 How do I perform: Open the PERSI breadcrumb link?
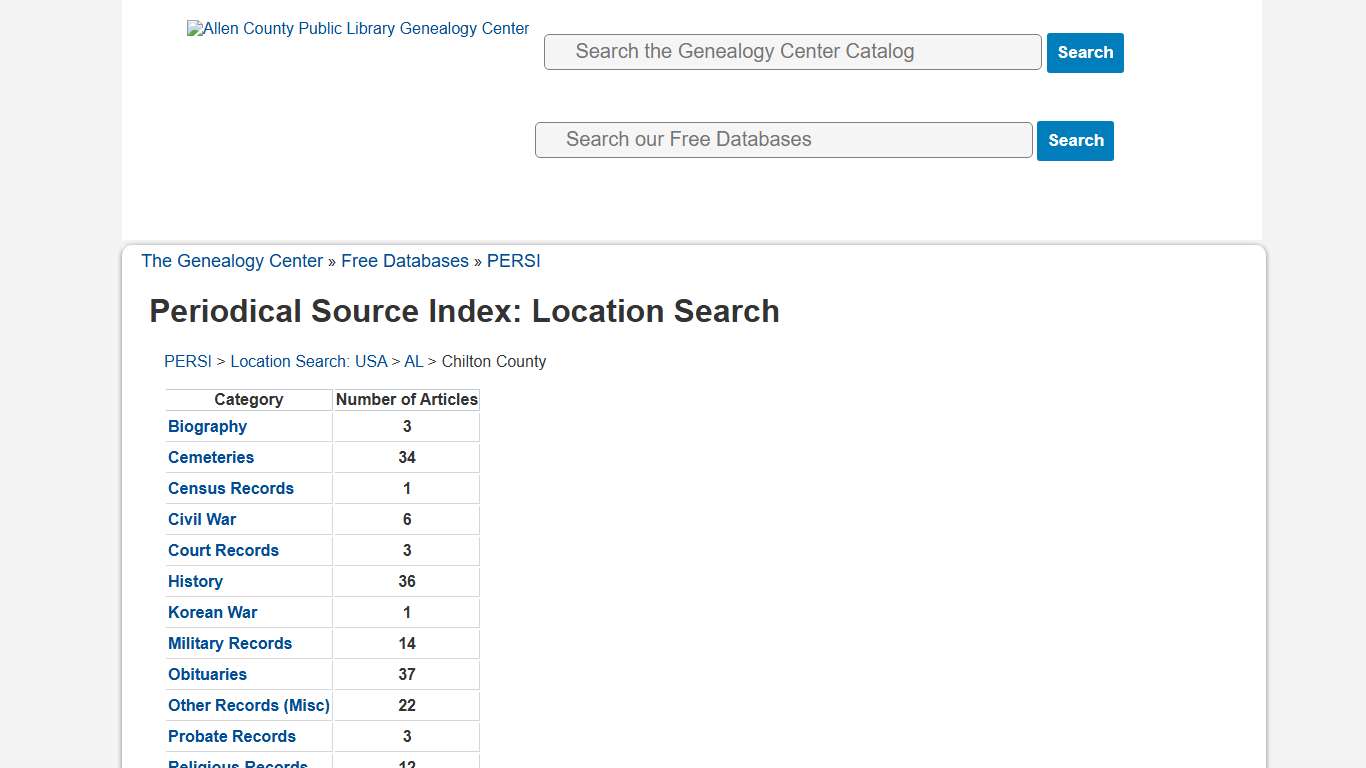click(513, 261)
